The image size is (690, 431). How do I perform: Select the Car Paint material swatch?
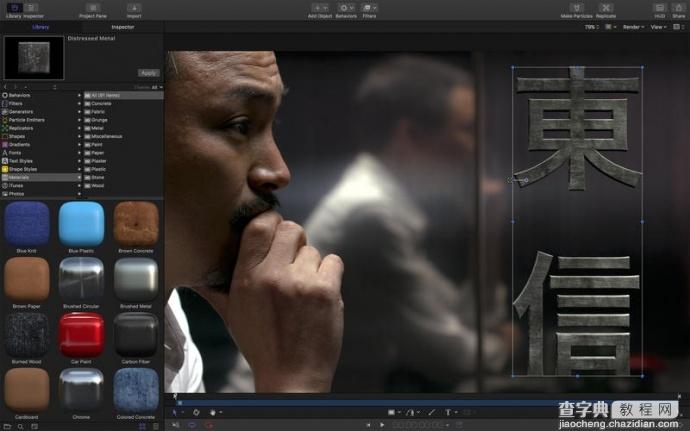pyautogui.click(x=82, y=333)
